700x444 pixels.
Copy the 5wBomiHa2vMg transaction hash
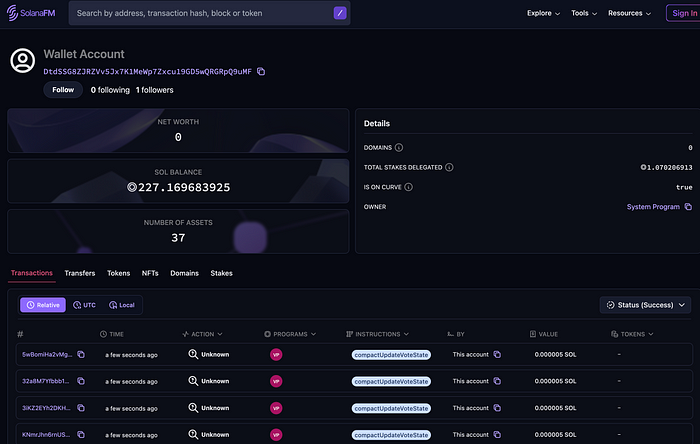(81, 354)
